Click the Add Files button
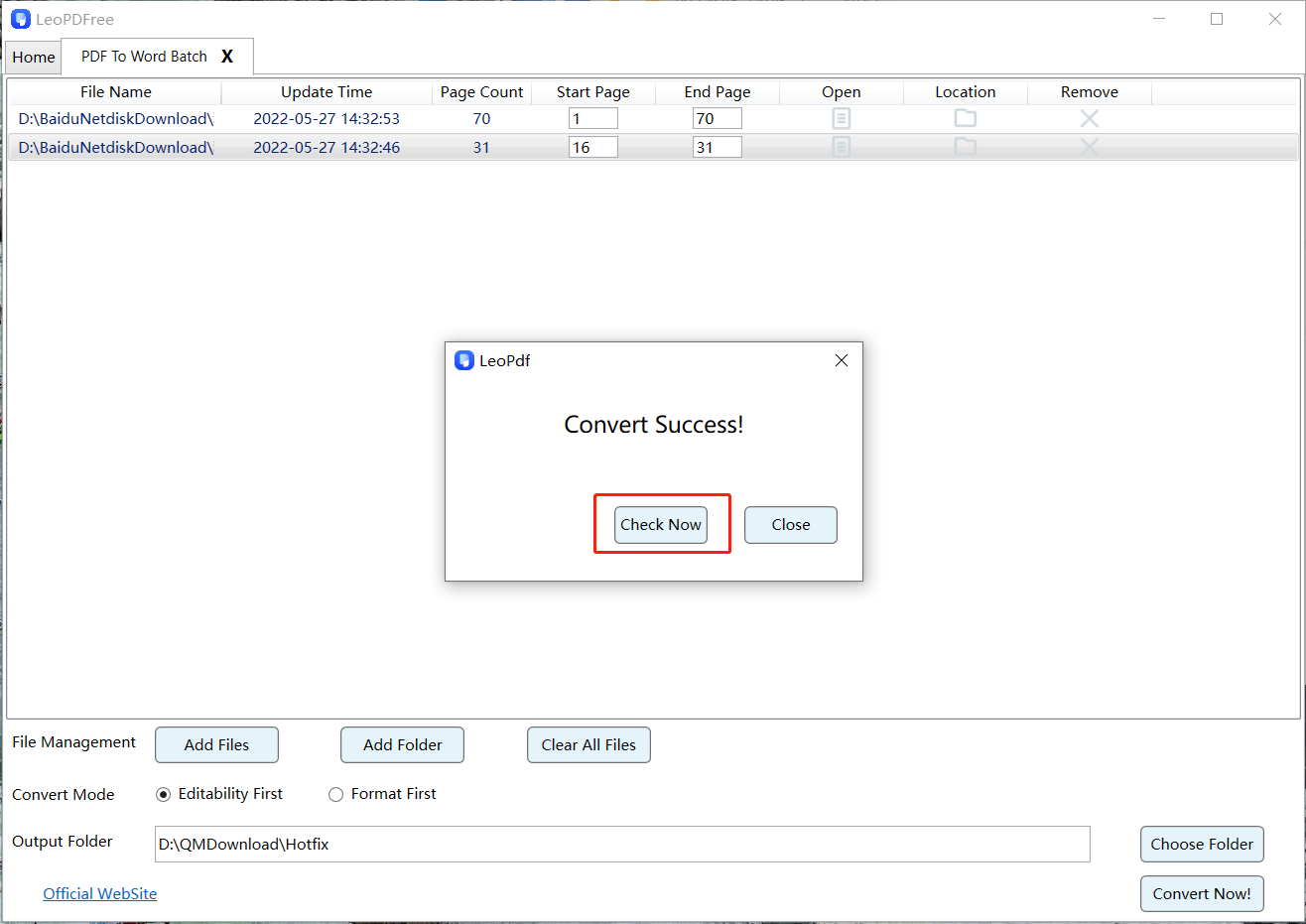This screenshot has width=1306, height=924. [x=216, y=745]
